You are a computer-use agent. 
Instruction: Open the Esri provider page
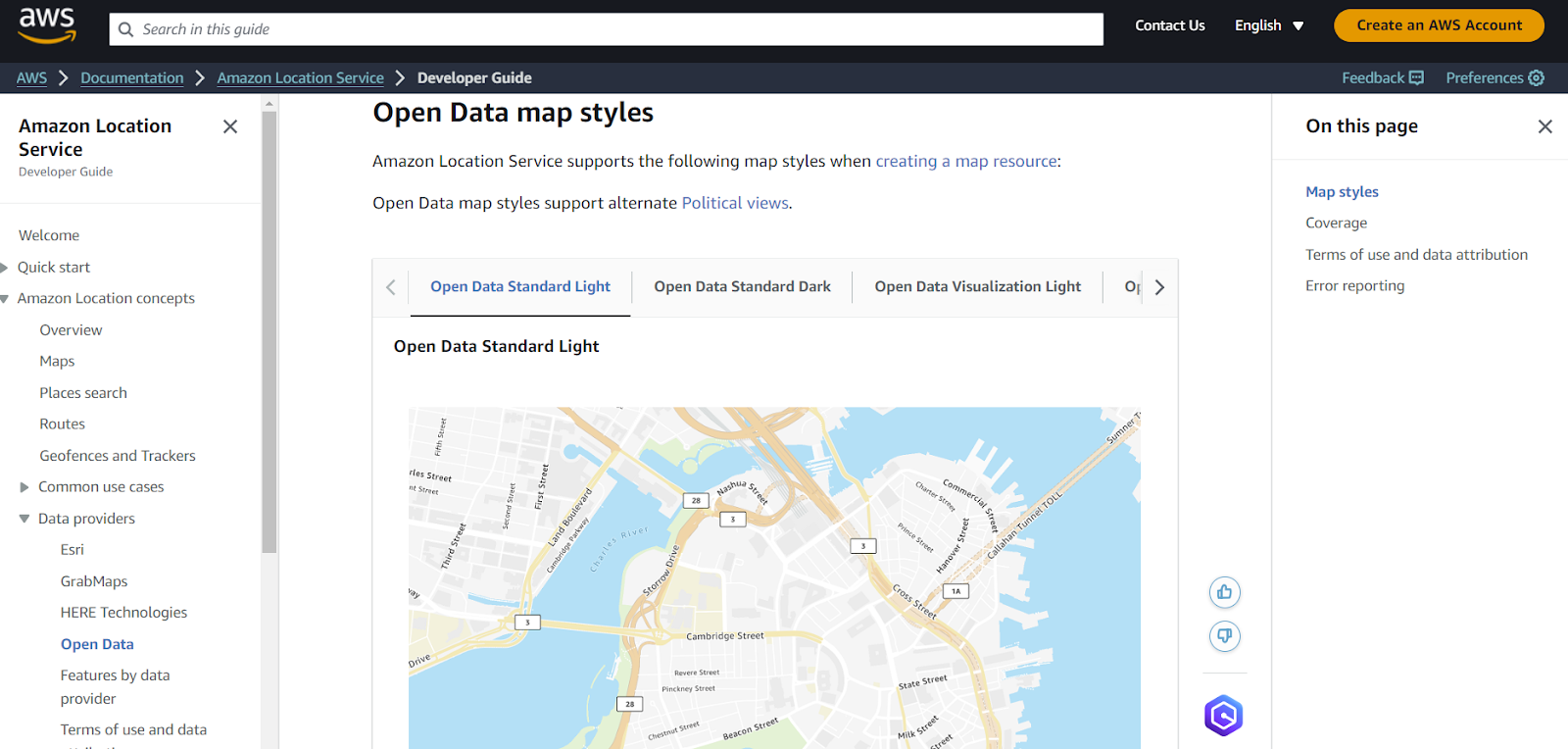tap(72, 550)
